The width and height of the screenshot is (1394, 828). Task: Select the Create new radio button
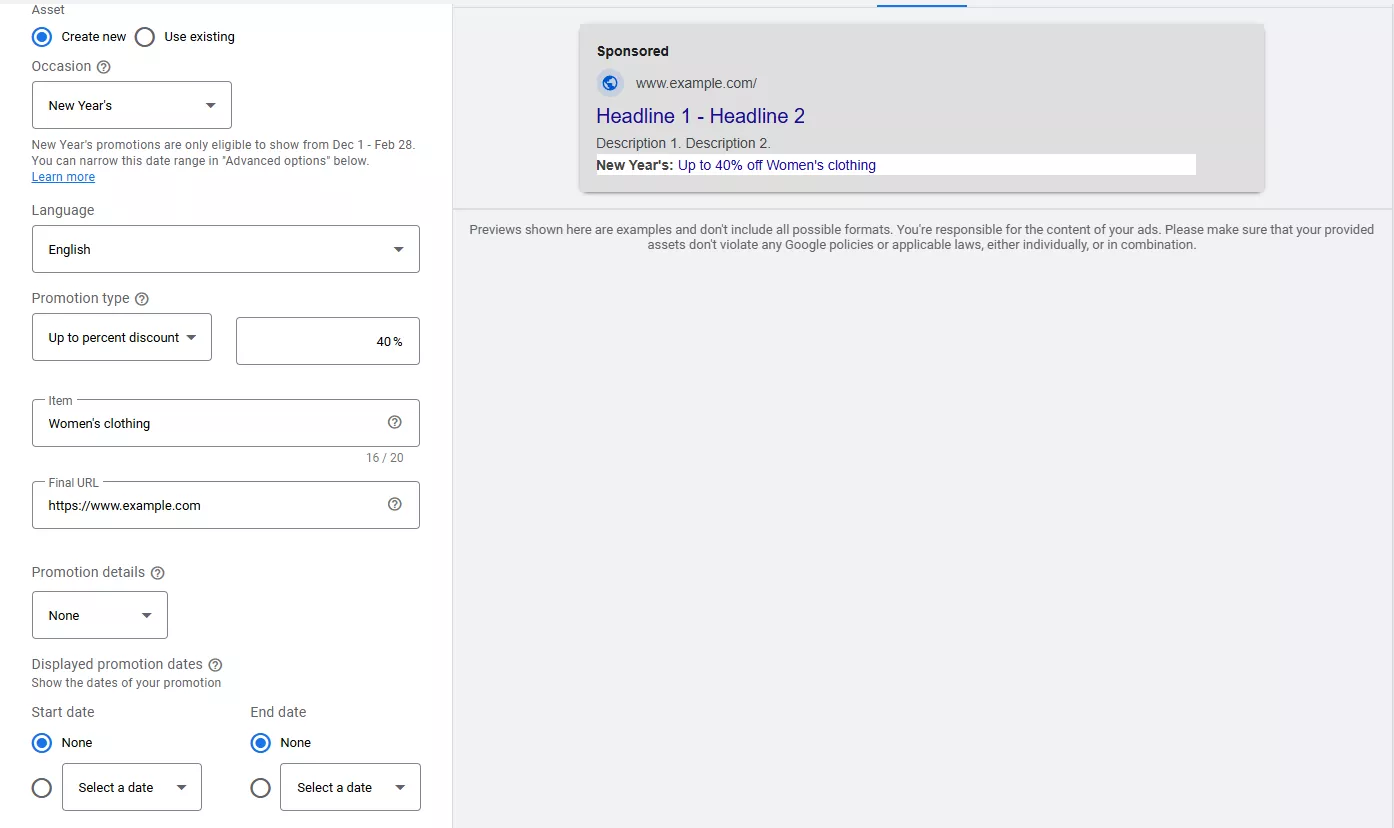pos(42,37)
